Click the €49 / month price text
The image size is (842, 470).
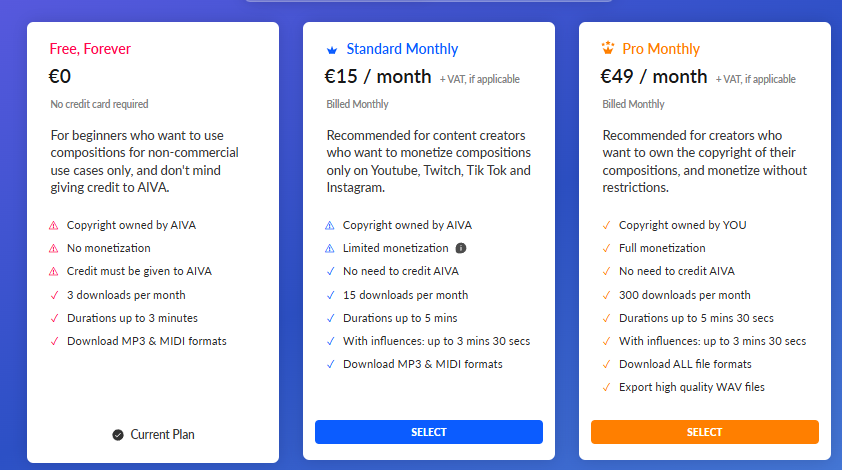[654, 77]
